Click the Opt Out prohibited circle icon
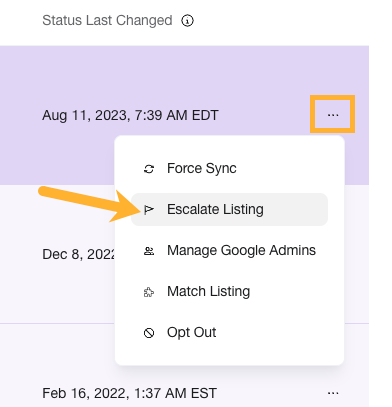392x407 pixels. point(149,333)
